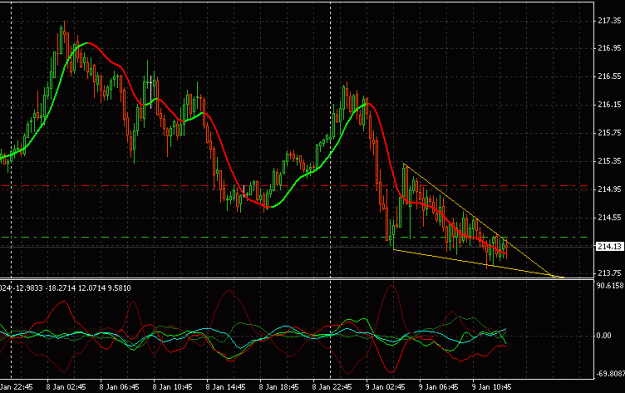The image size is (625, 393).
Task: Click the 8 Jan 02:45 time label
Action: [x=66, y=387]
